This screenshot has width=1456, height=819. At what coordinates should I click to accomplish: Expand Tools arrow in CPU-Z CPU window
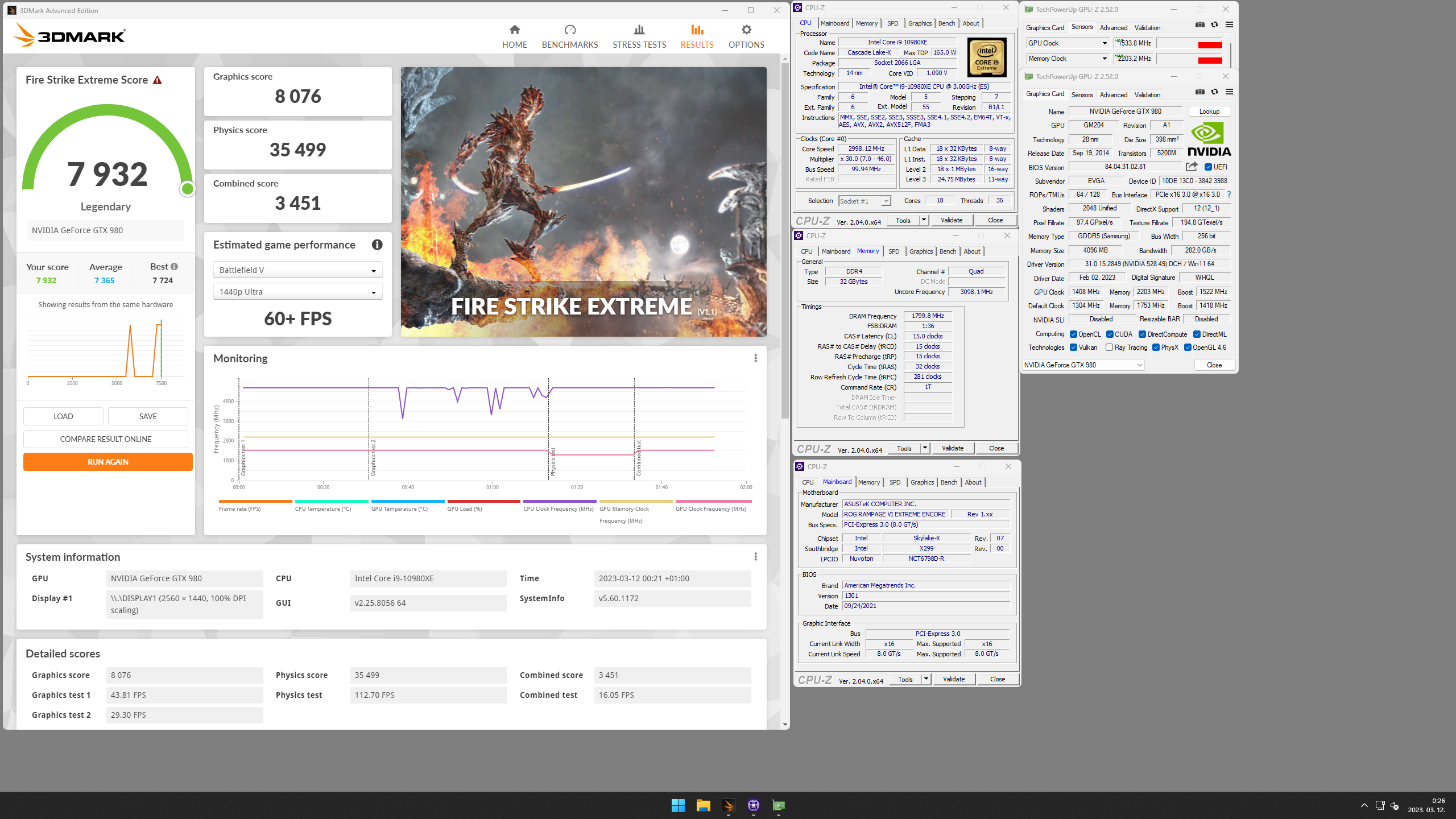(924, 220)
